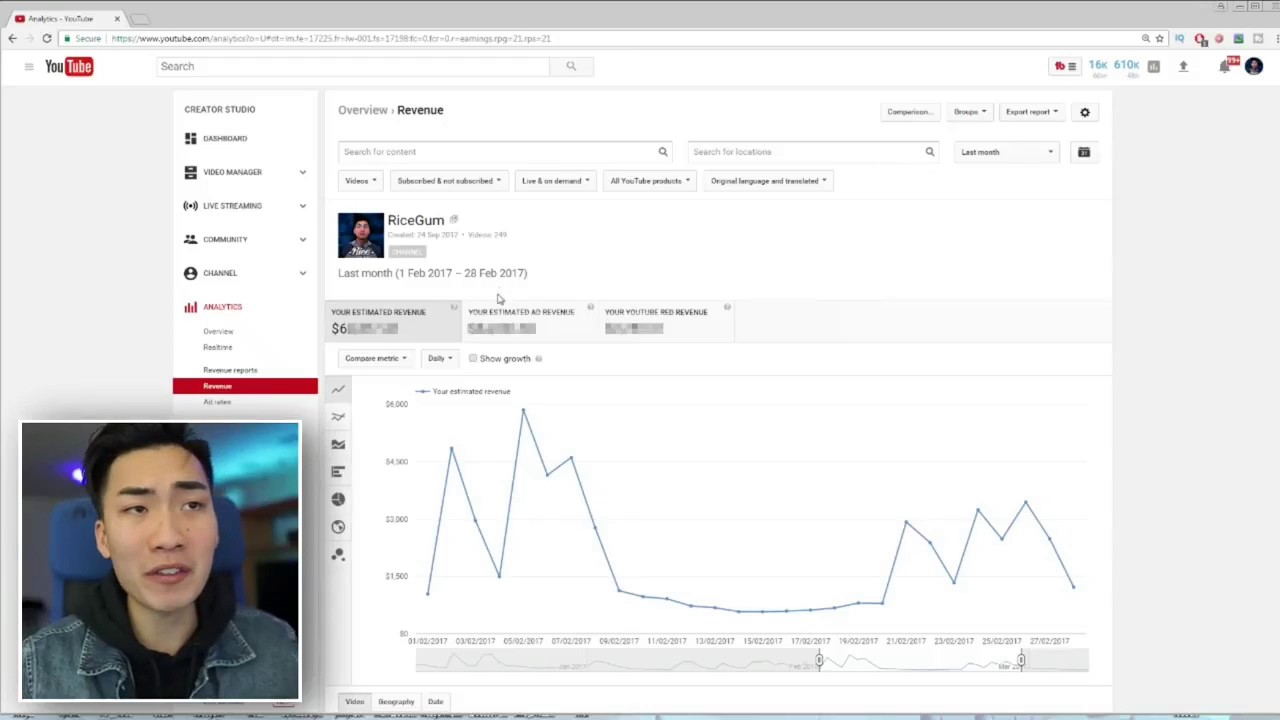Click the Overview breadcrumb link

363,110
